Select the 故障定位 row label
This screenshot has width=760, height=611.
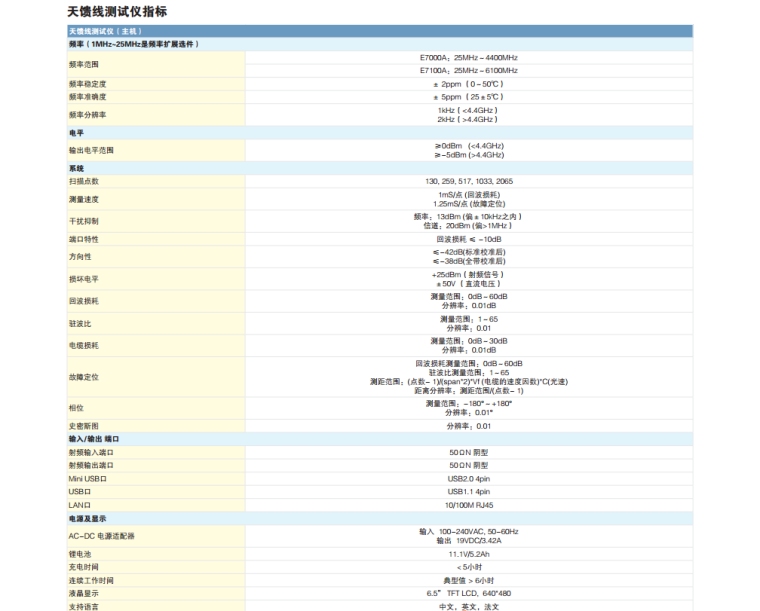[86, 377]
